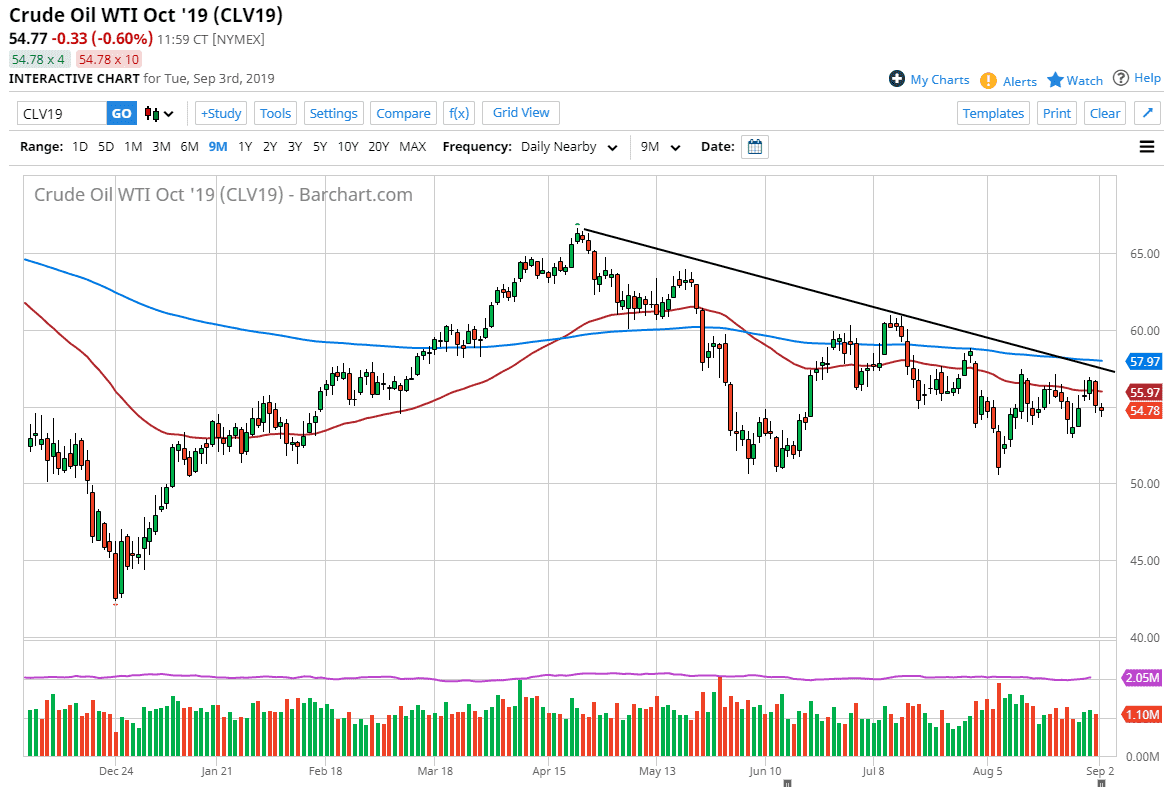Add chart to Watch list via star icon

(x=1057, y=79)
